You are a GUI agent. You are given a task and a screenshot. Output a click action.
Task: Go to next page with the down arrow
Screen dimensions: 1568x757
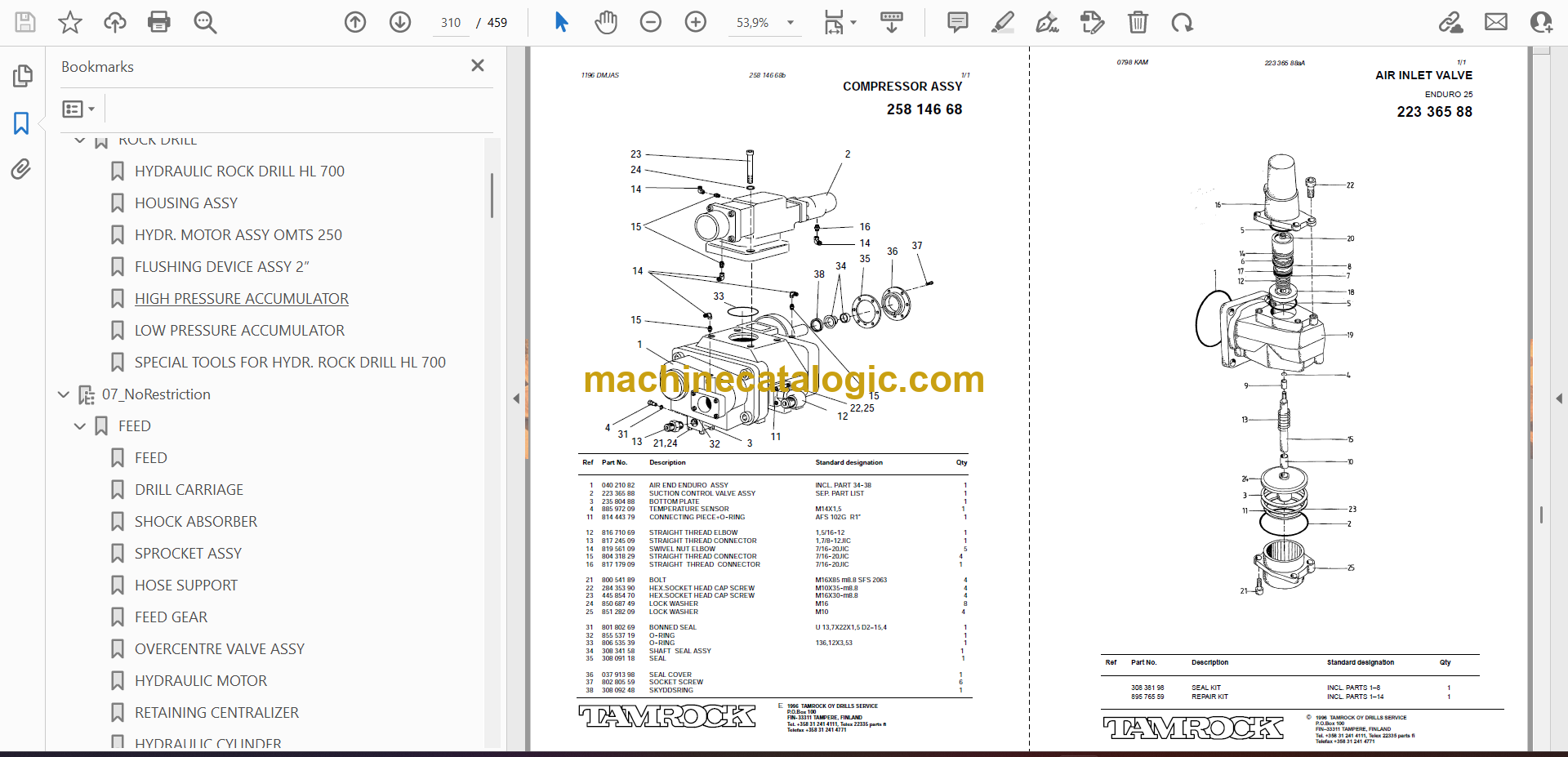(x=400, y=22)
